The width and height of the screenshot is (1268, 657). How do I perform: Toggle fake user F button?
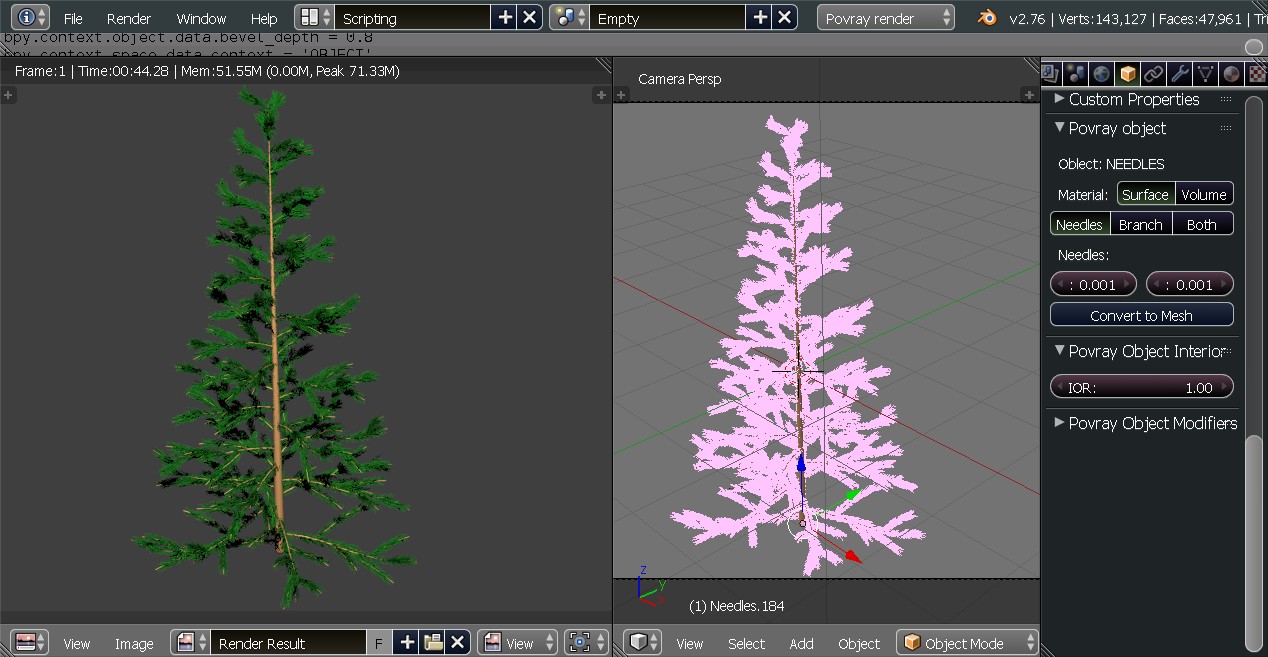[379, 643]
